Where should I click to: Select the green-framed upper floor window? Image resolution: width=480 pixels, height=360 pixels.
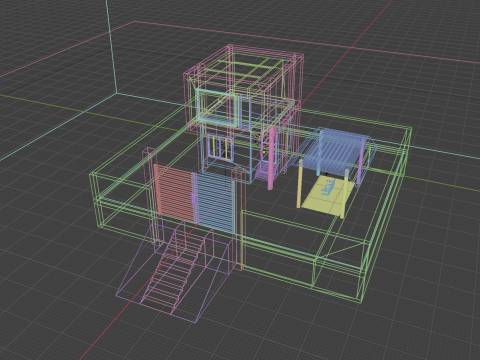click(x=216, y=107)
